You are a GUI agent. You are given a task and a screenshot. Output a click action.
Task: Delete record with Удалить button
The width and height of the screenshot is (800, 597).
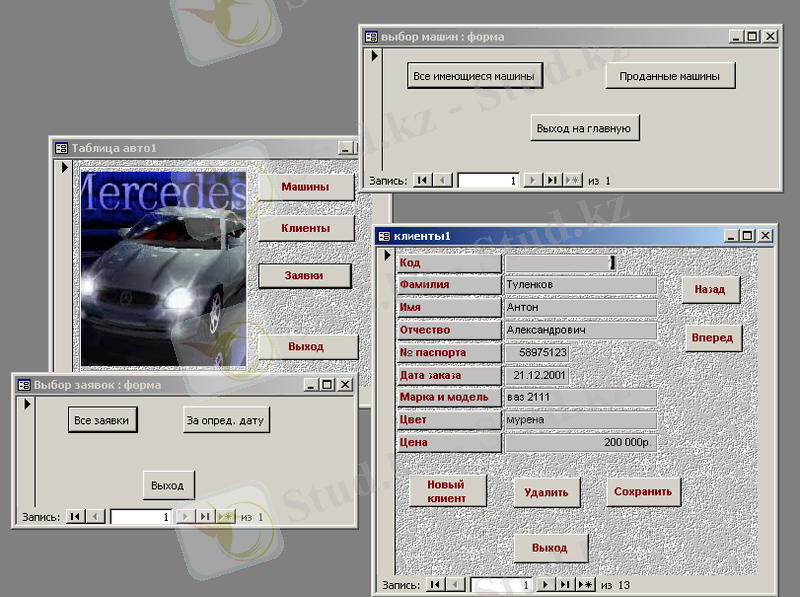tap(546, 492)
